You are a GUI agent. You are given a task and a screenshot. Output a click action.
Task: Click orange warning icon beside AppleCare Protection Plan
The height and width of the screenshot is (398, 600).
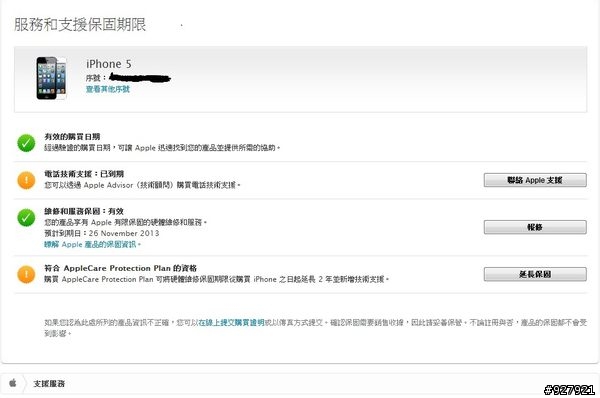pos(26,274)
